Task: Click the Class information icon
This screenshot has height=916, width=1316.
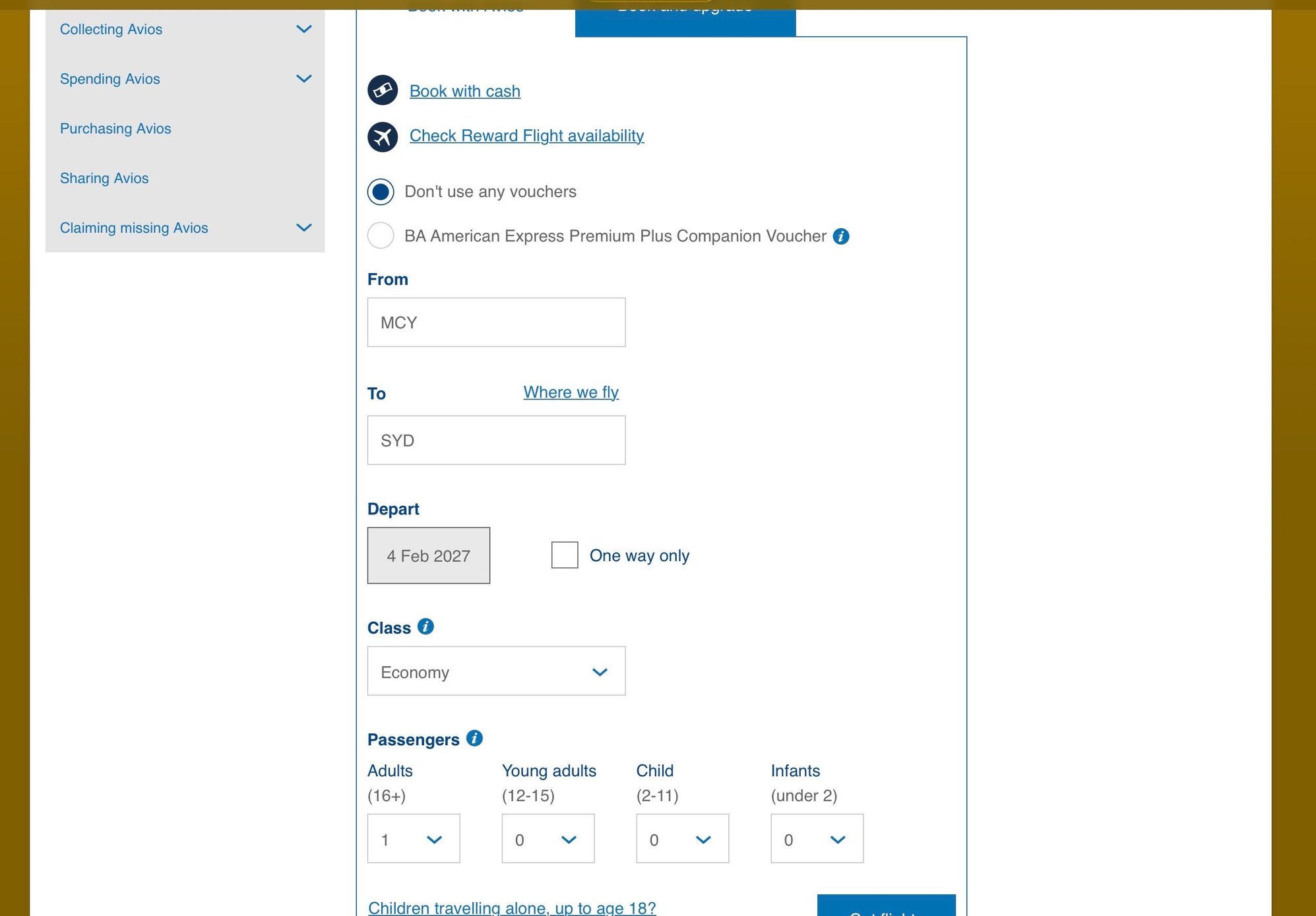Action: point(425,626)
